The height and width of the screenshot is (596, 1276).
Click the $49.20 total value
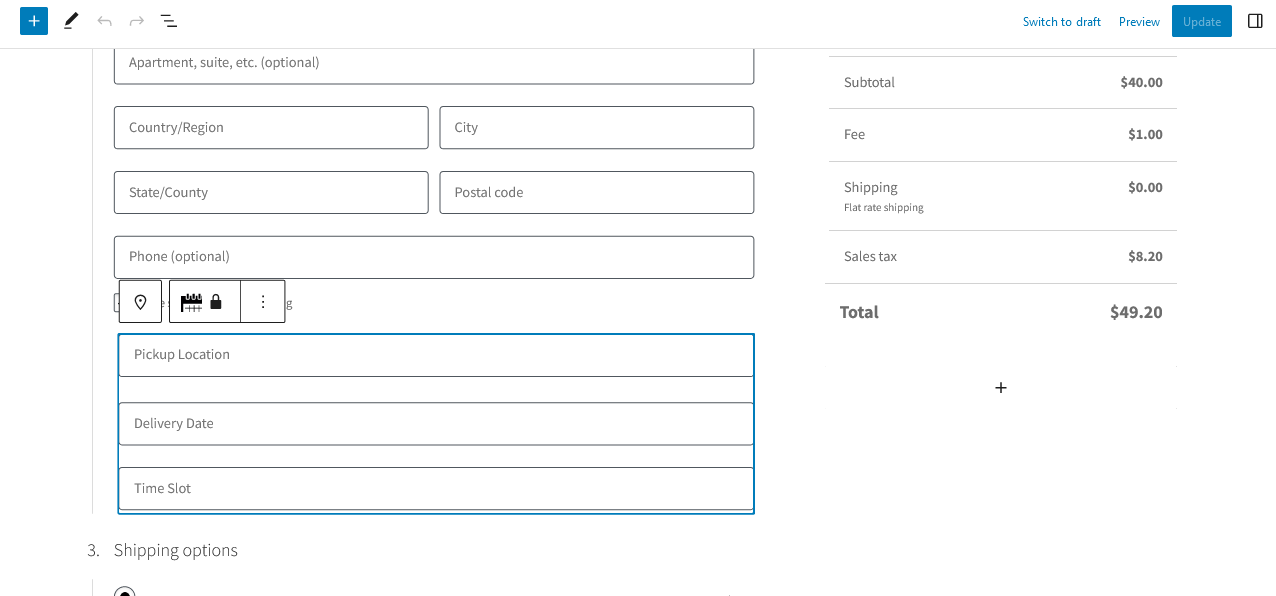tap(1136, 312)
